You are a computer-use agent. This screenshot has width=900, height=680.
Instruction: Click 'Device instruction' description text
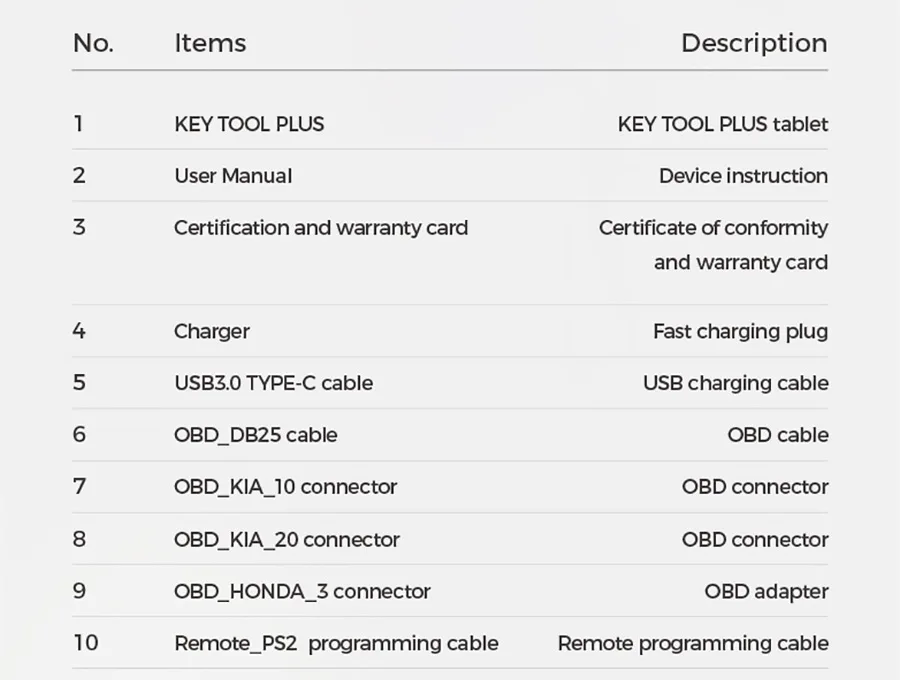[x=743, y=176]
